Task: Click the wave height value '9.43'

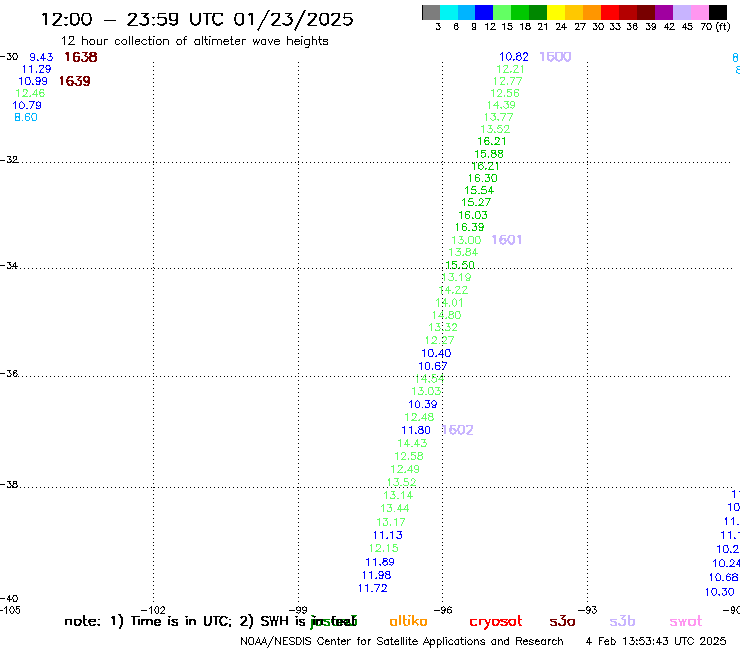Action: tap(41, 57)
